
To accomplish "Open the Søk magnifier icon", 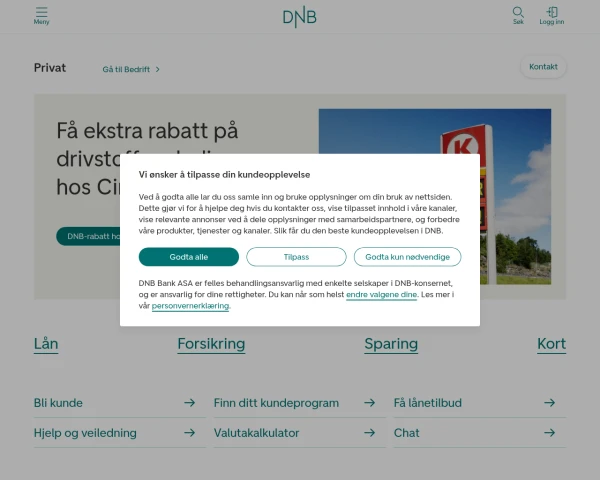I will [x=518, y=12].
